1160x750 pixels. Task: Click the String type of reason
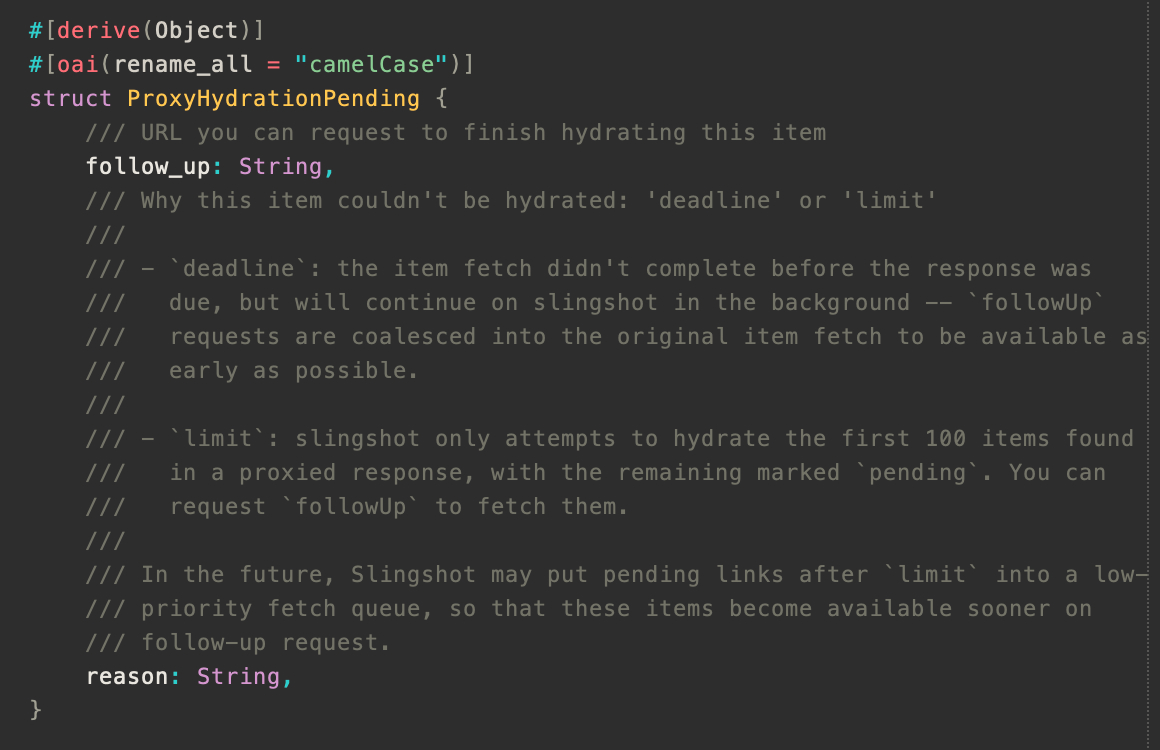(238, 676)
